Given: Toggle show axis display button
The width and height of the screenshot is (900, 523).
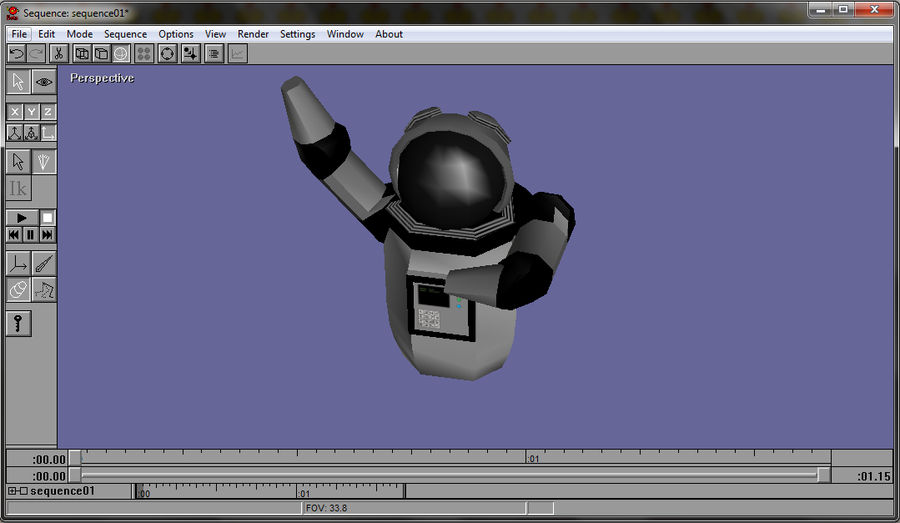Looking at the screenshot, I should click(18, 264).
